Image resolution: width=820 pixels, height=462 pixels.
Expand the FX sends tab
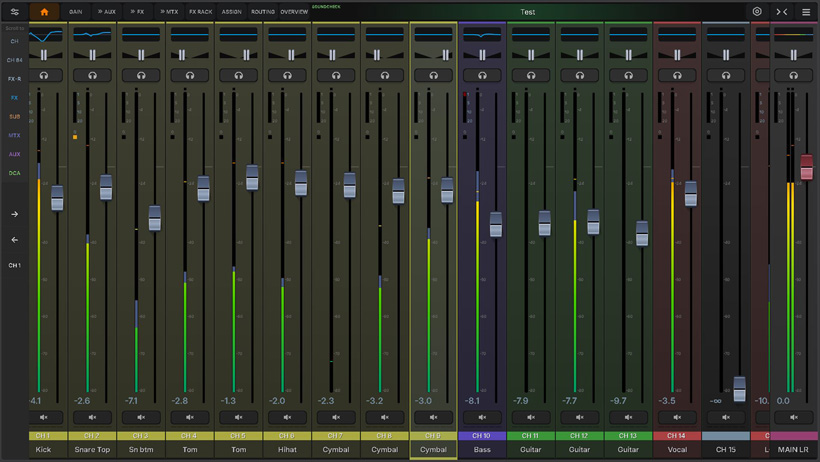137,12
